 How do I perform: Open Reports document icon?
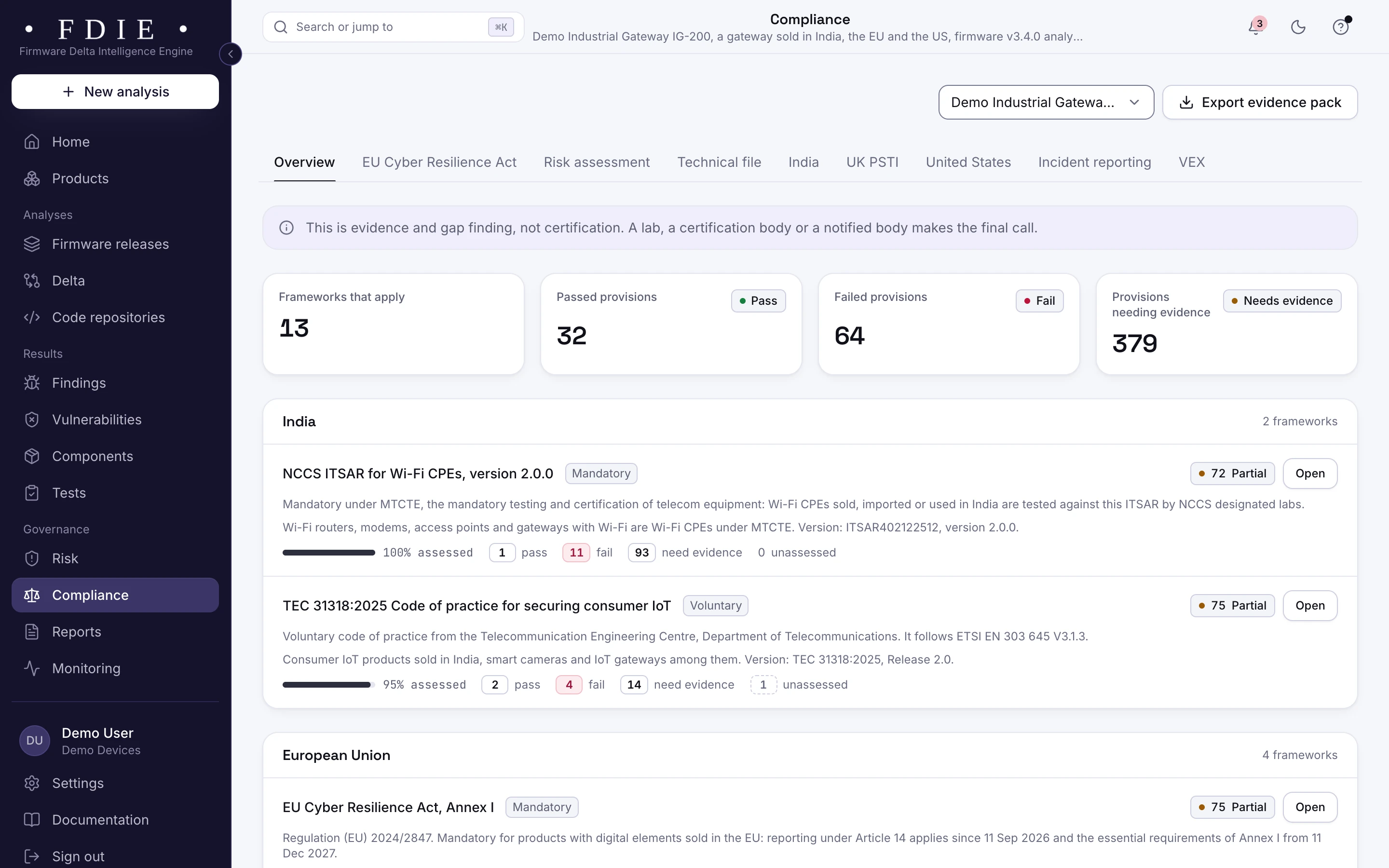32,632
